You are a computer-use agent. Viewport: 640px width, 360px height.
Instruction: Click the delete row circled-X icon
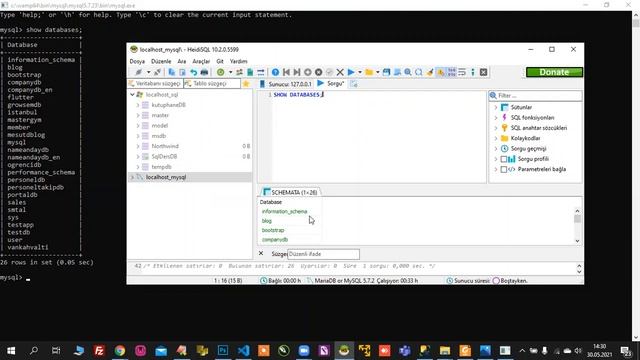[x=318, y=72]
